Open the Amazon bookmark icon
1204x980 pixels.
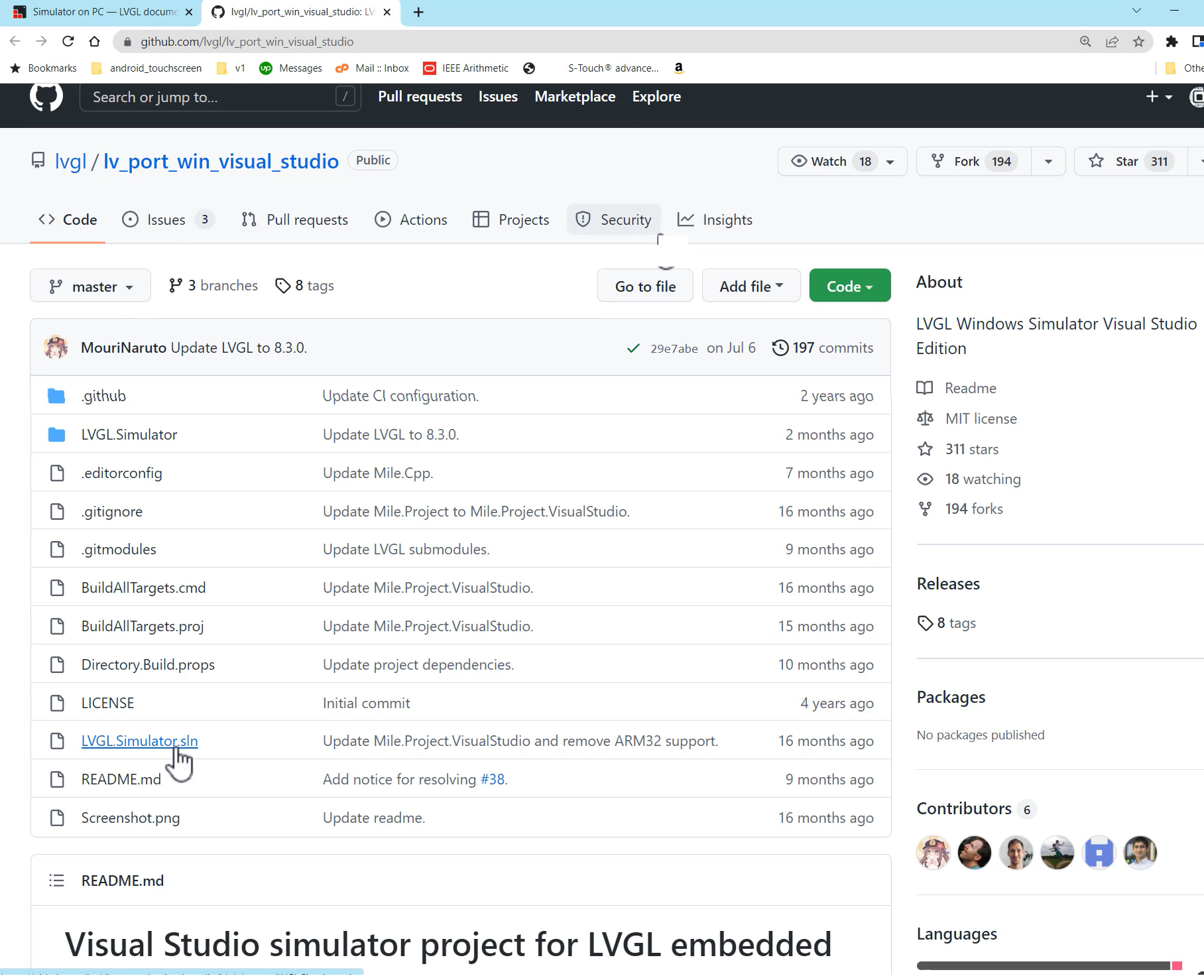click(x=678, y=68)
